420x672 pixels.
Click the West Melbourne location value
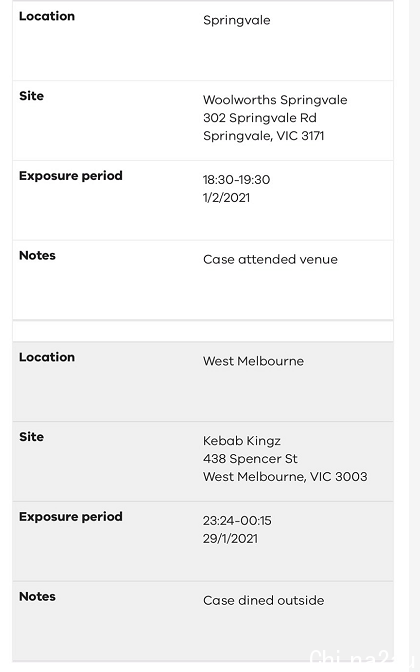pyautogui.click(x=253, y=361)
